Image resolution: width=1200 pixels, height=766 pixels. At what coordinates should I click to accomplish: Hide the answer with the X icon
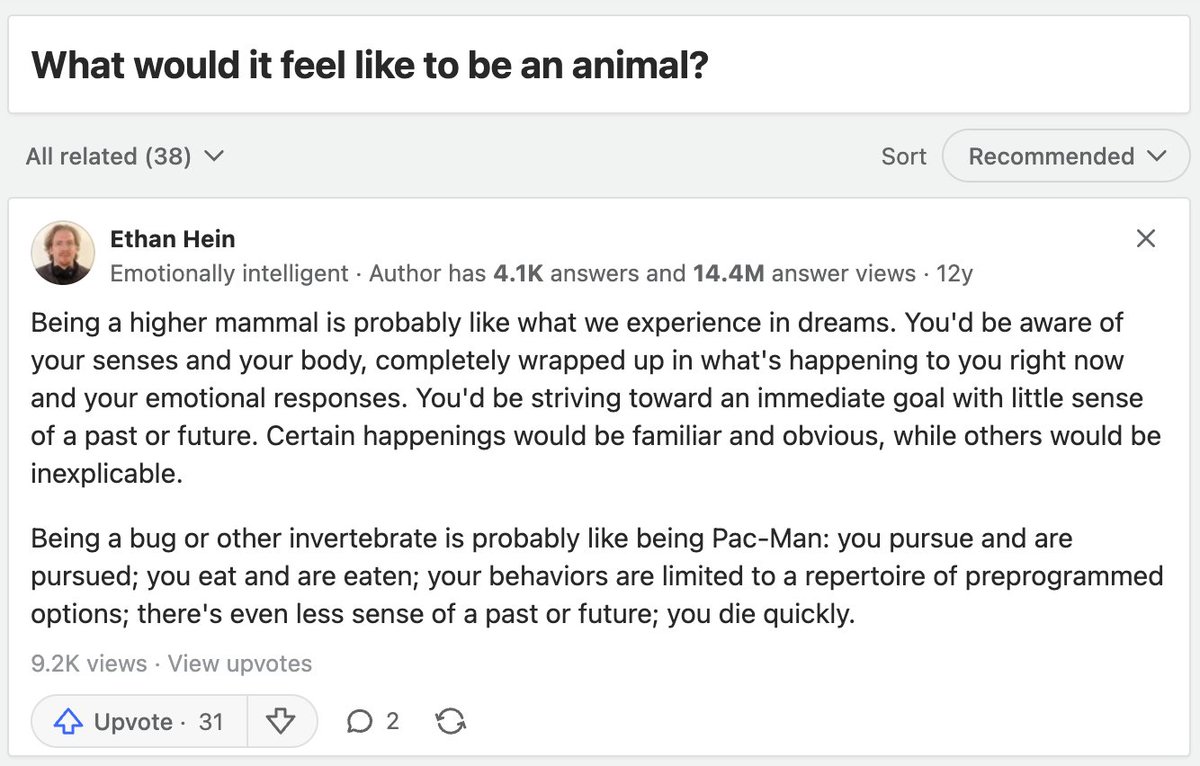pos(1146,238)
